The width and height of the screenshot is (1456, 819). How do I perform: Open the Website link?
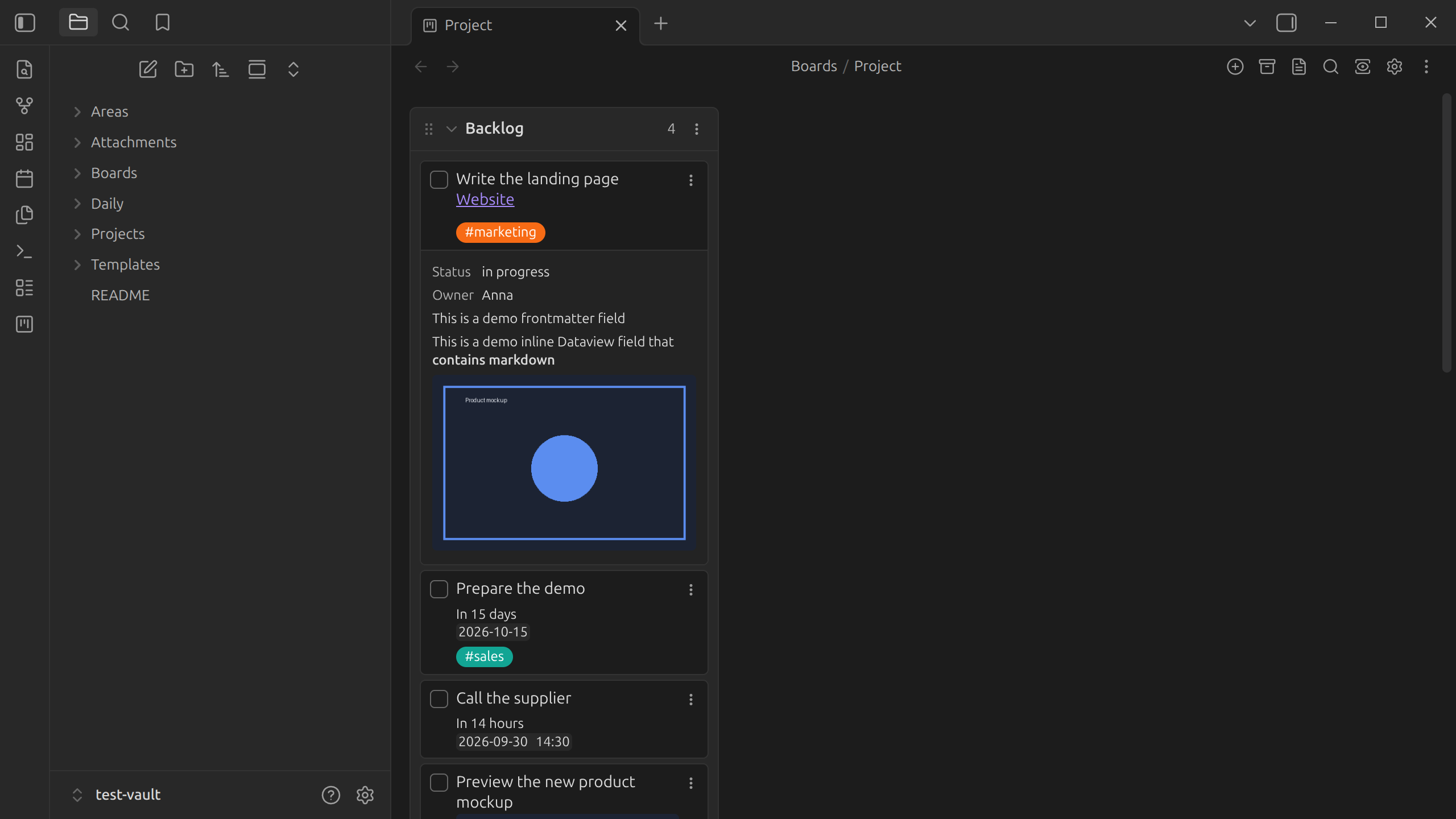(x=485, y=200)
